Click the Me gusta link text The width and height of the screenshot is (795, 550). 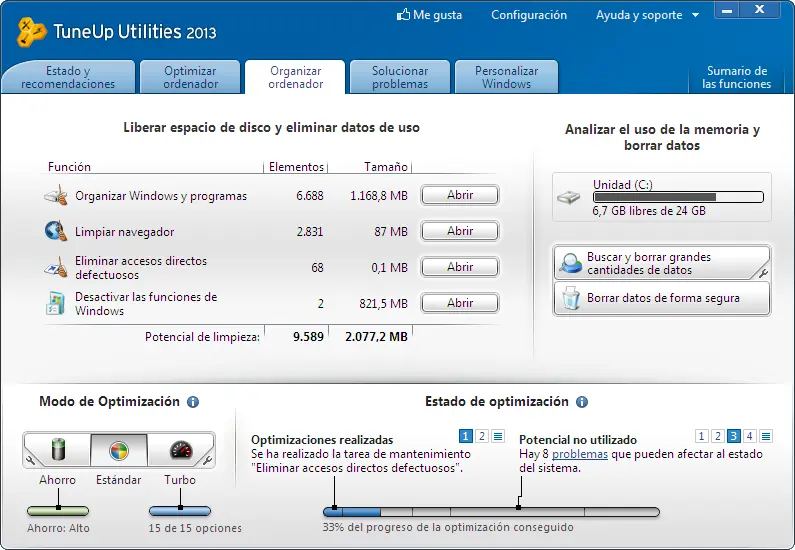(x=437, y=15)
